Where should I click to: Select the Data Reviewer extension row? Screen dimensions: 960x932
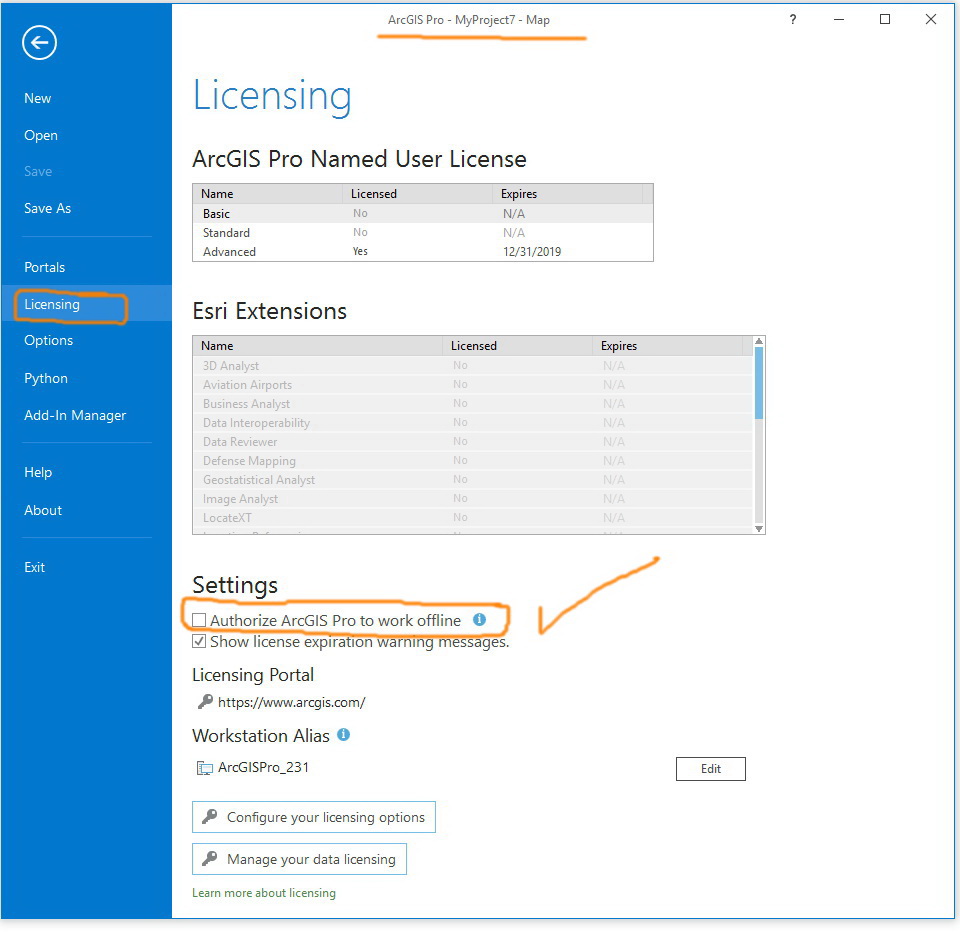473,442
